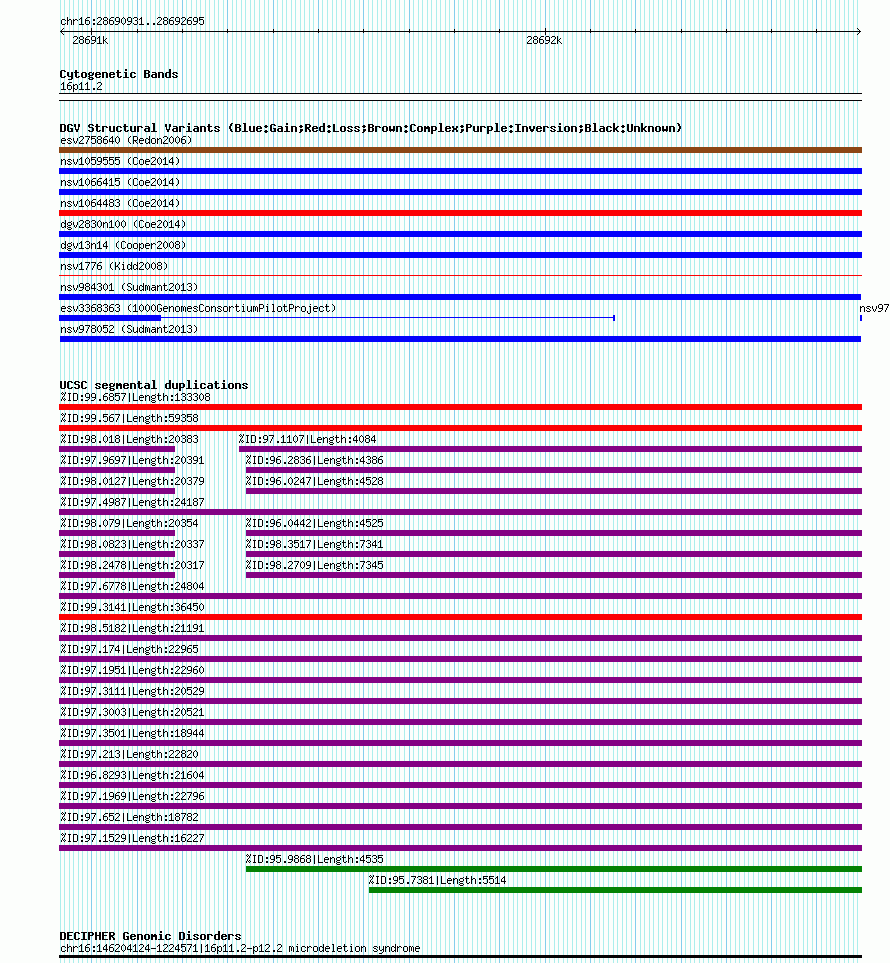890x963 pixels.
Task: Select nsv1064483 (Coe2014) loss variant label
Action: point(120,203)
